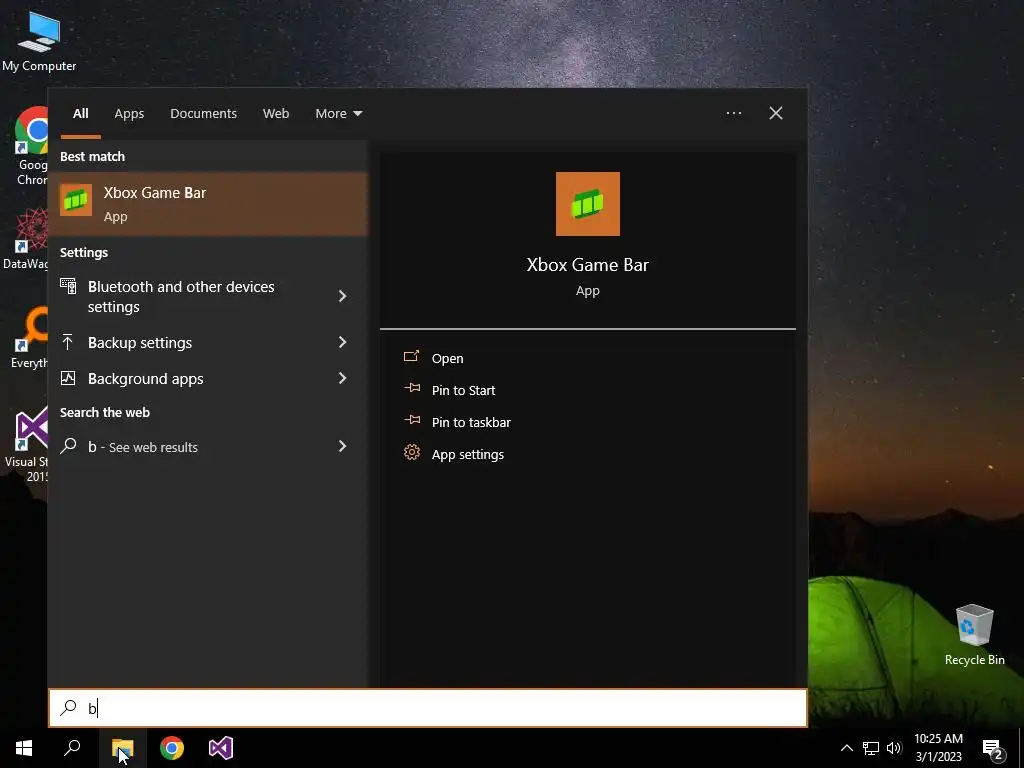The width and height of the screenshot is (1024, 768).
Task: Click the magnifier icon beside web results
Action: click(68, 446)
